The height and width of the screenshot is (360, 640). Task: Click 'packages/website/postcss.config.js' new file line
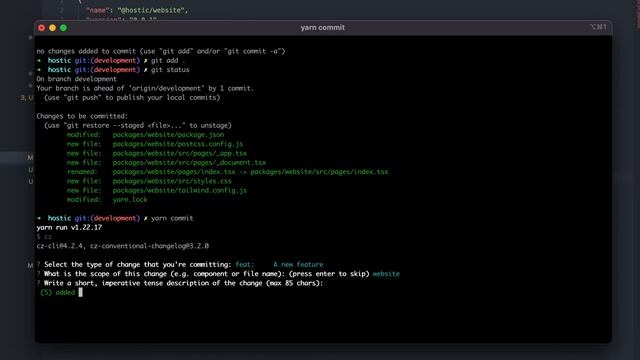tap(155, 144)
